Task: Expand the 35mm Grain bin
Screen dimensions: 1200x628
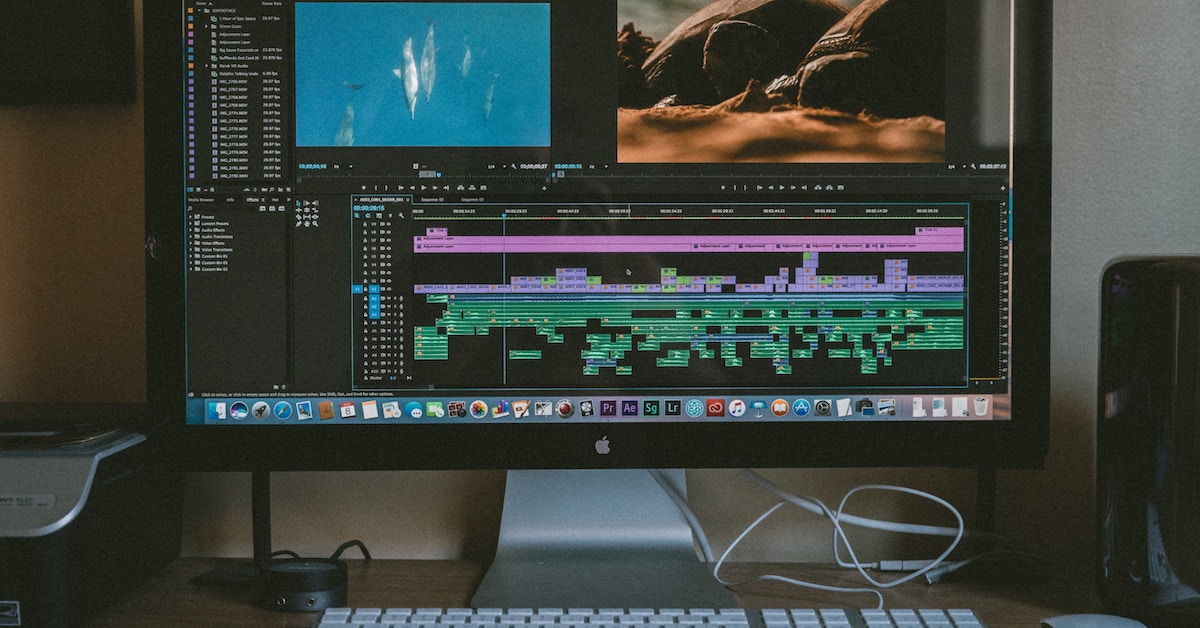Action: [206, 26]
